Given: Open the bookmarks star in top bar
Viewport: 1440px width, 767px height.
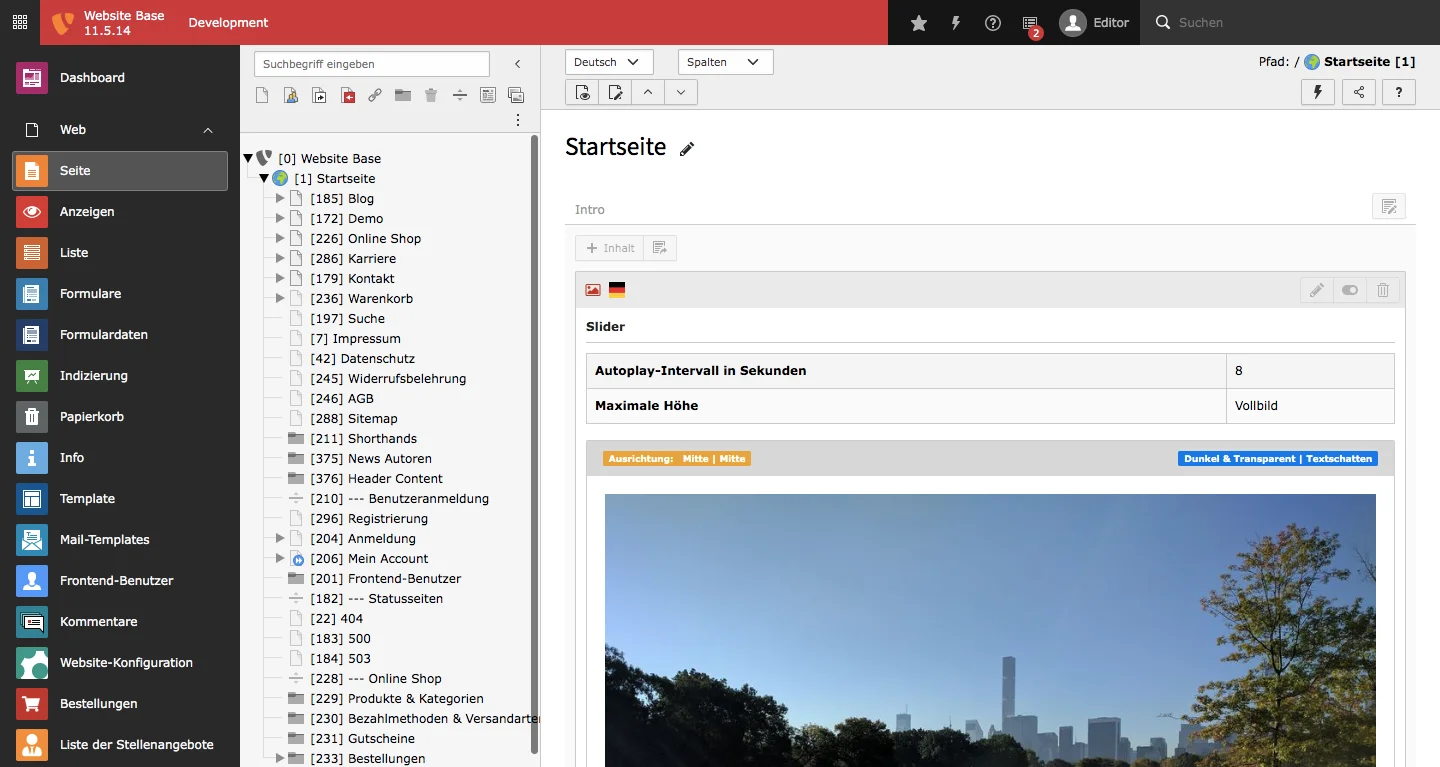Looking at the screenshot, I should pyautogui.click(x=919, y=23).
